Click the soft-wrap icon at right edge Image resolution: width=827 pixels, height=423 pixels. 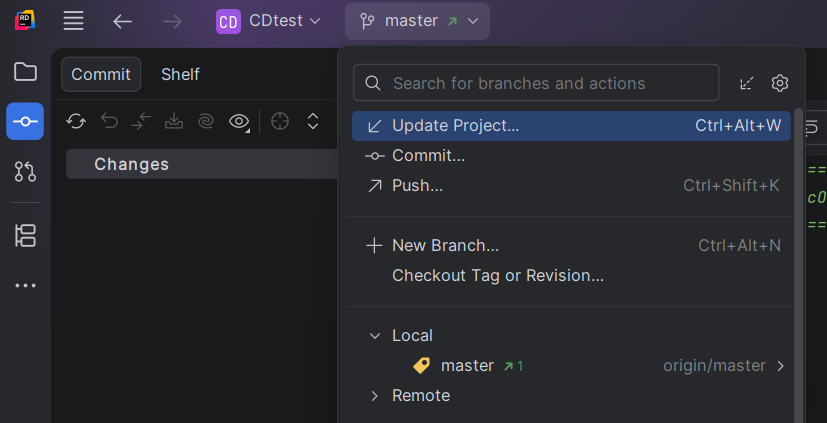(811, 127)
